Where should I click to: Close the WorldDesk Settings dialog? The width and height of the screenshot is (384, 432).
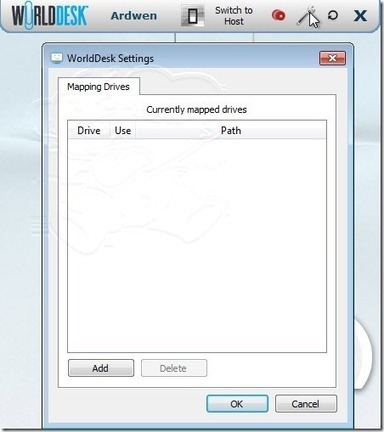pos(332,58)
